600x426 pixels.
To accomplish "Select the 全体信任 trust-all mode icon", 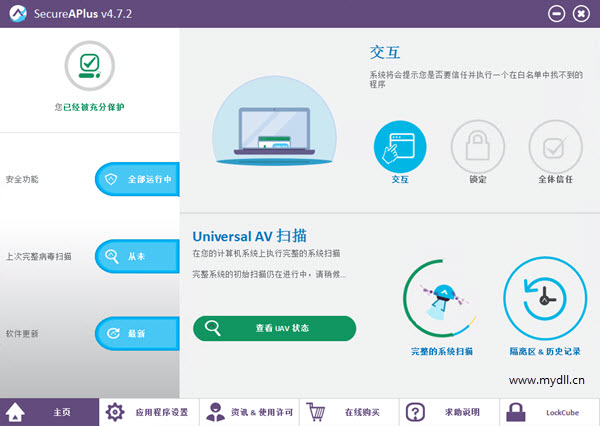I will click(556, 147).
